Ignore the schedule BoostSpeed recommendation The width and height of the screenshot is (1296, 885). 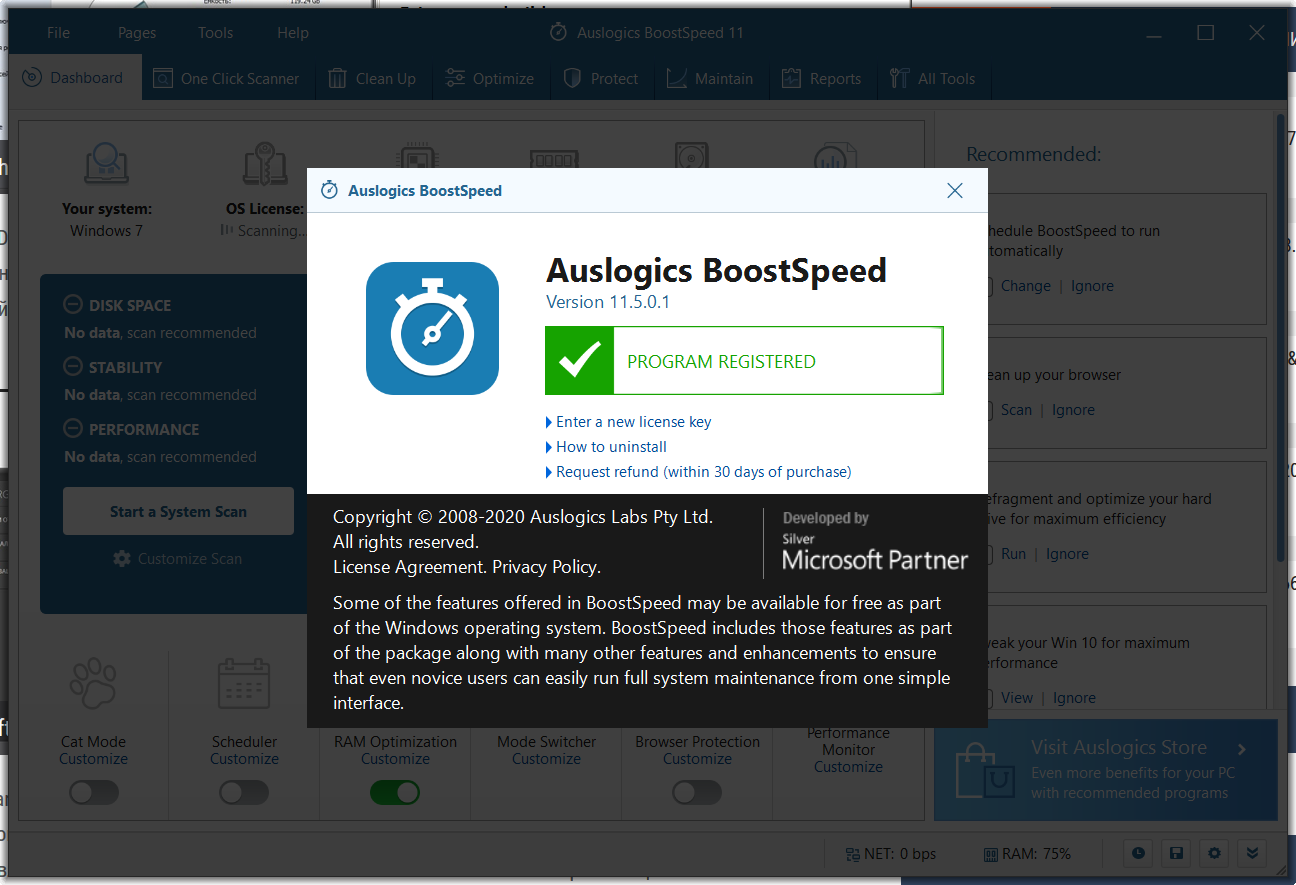[x=1092, y=286]
